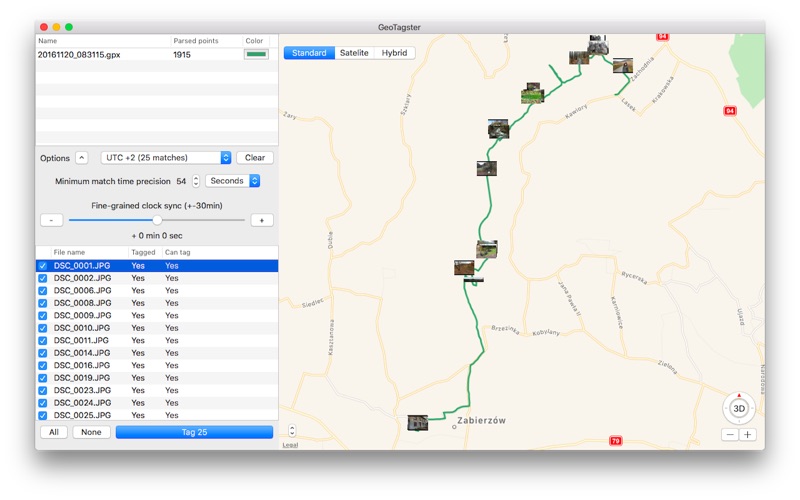Click the map stepper control near Legal
The width and height of the screenshot is (800, 500).
292,431
